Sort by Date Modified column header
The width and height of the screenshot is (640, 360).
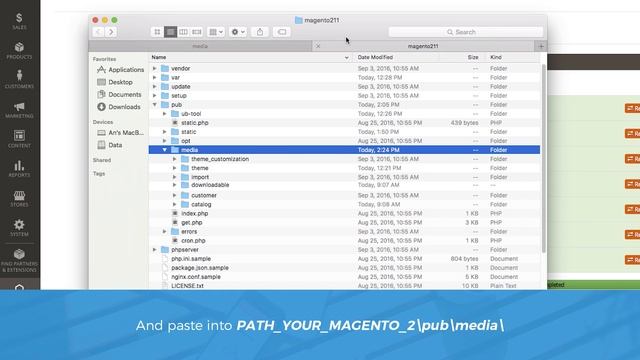[396, 57]
